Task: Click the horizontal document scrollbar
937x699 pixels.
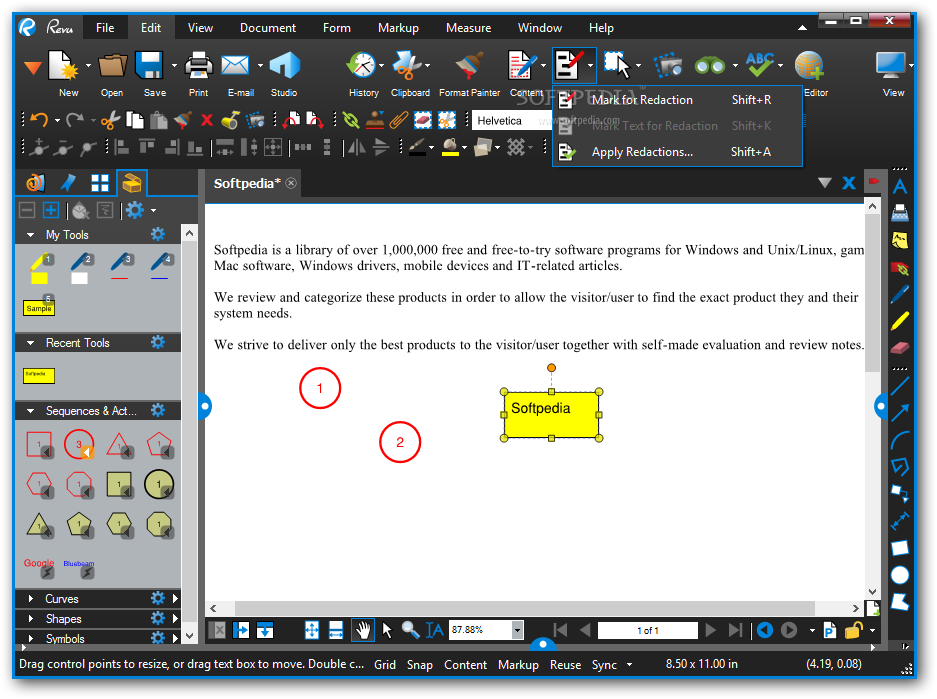Action: (x=525, y=608)
